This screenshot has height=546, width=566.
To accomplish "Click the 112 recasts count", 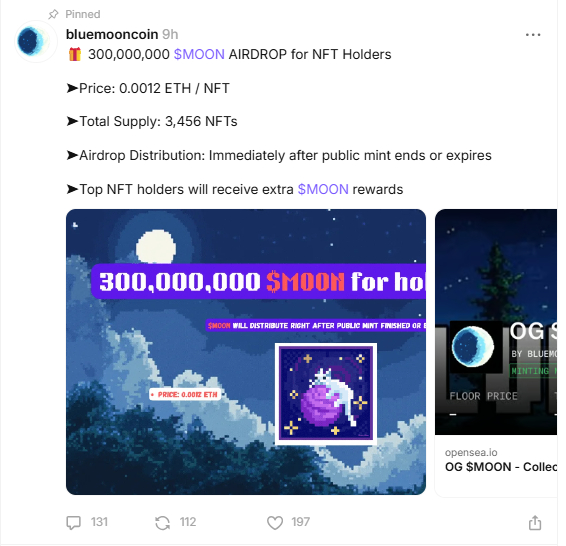I will point(188,522).
